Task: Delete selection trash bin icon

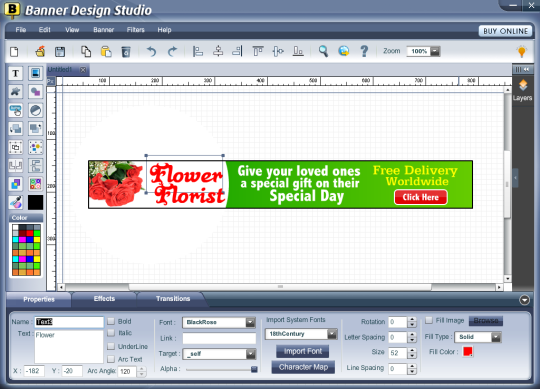Action: 126,52
